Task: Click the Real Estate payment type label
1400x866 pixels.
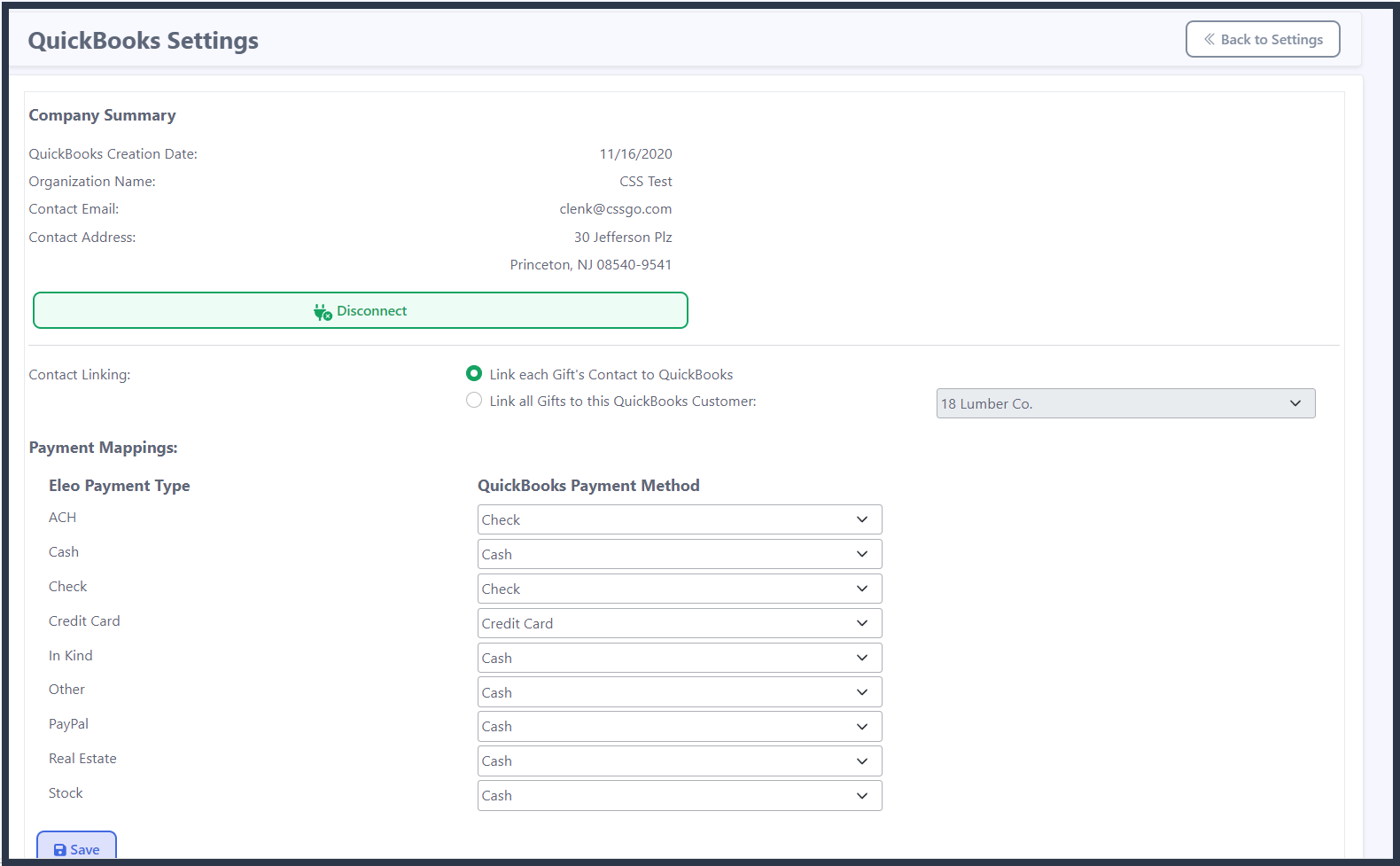Action: pos(82,759)
